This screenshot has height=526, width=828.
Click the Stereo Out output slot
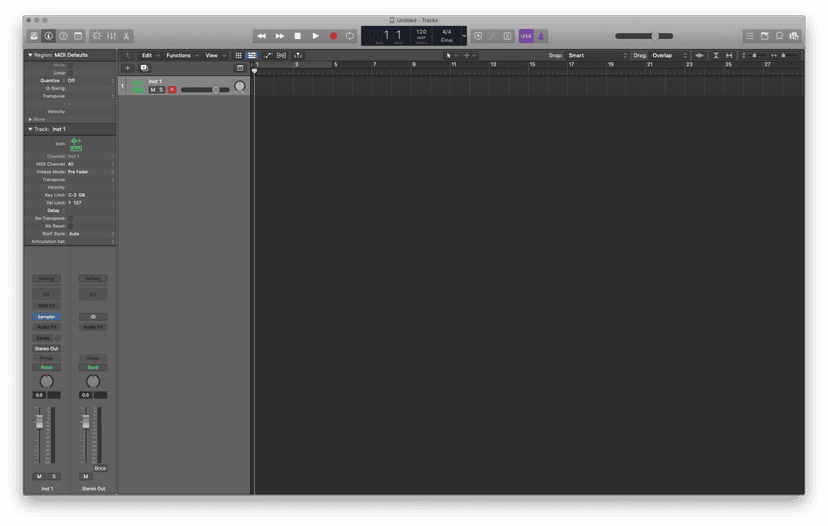pyautogui.click(x=46, y=349)
